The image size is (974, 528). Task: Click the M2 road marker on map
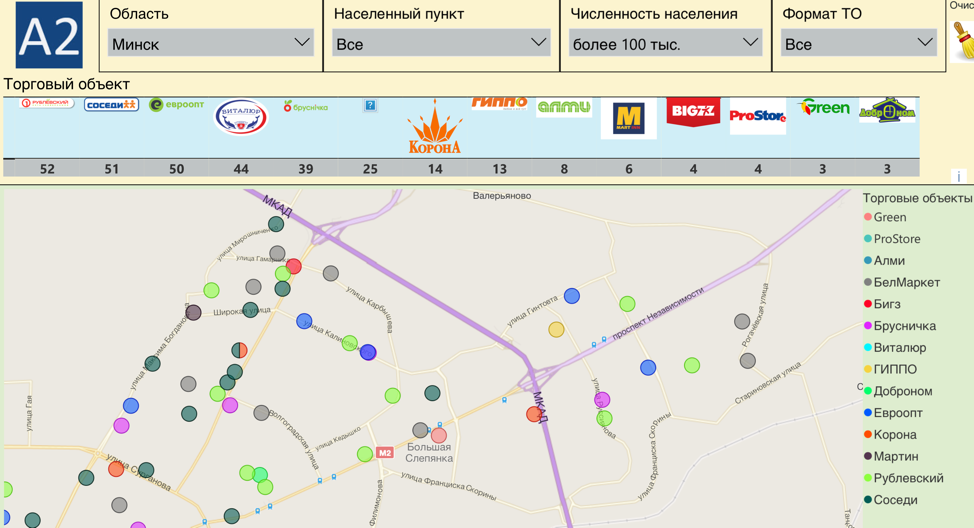tap(385, 453)
